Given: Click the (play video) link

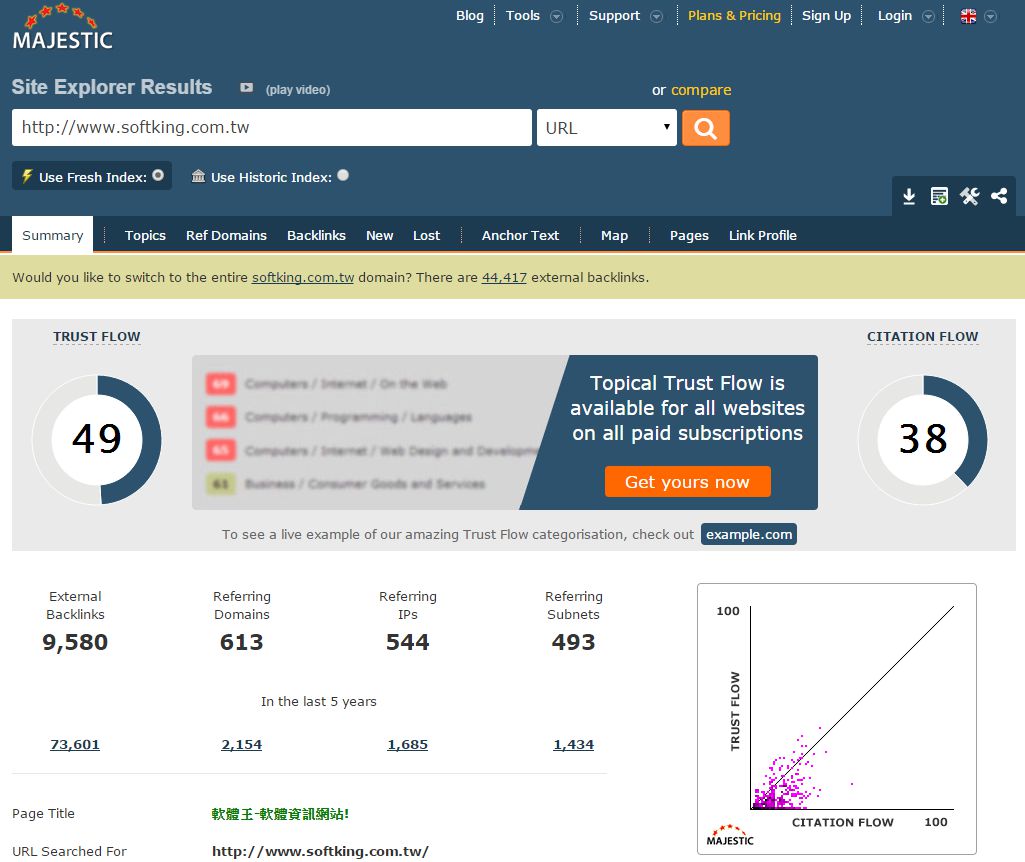Looking at the screenshot, I should [x=297, y=90].
